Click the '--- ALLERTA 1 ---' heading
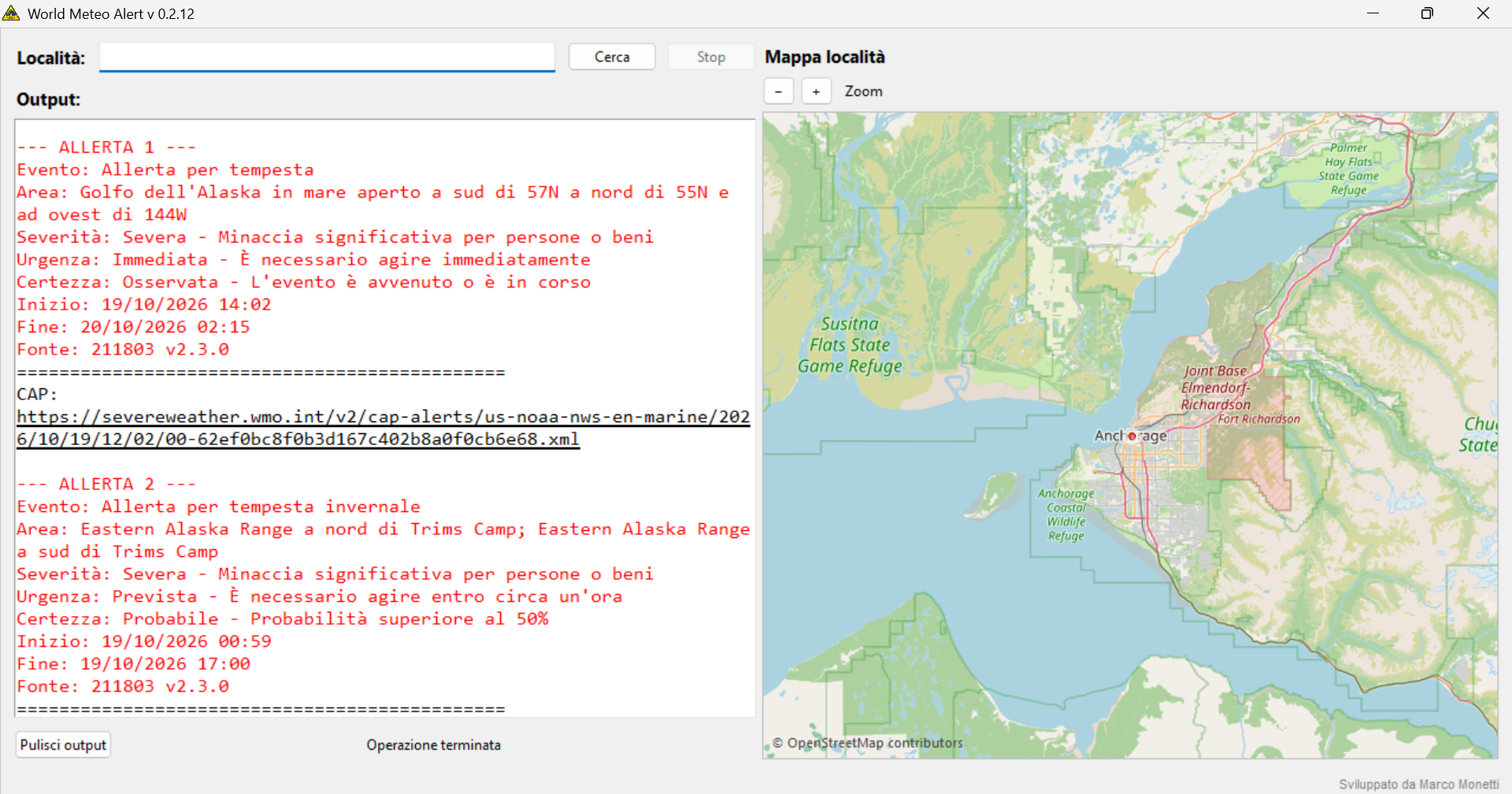Image resolution: width=1512 pixels, height=794 pixels. coord(106,147)
